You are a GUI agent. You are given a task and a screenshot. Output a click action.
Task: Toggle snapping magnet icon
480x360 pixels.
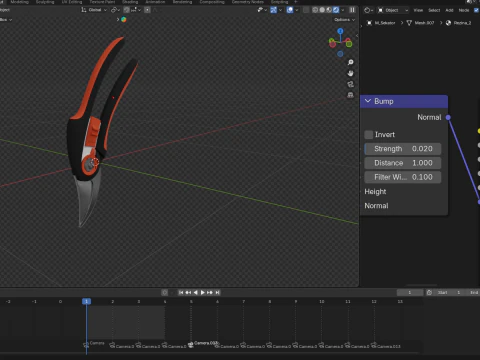point(127,10)
